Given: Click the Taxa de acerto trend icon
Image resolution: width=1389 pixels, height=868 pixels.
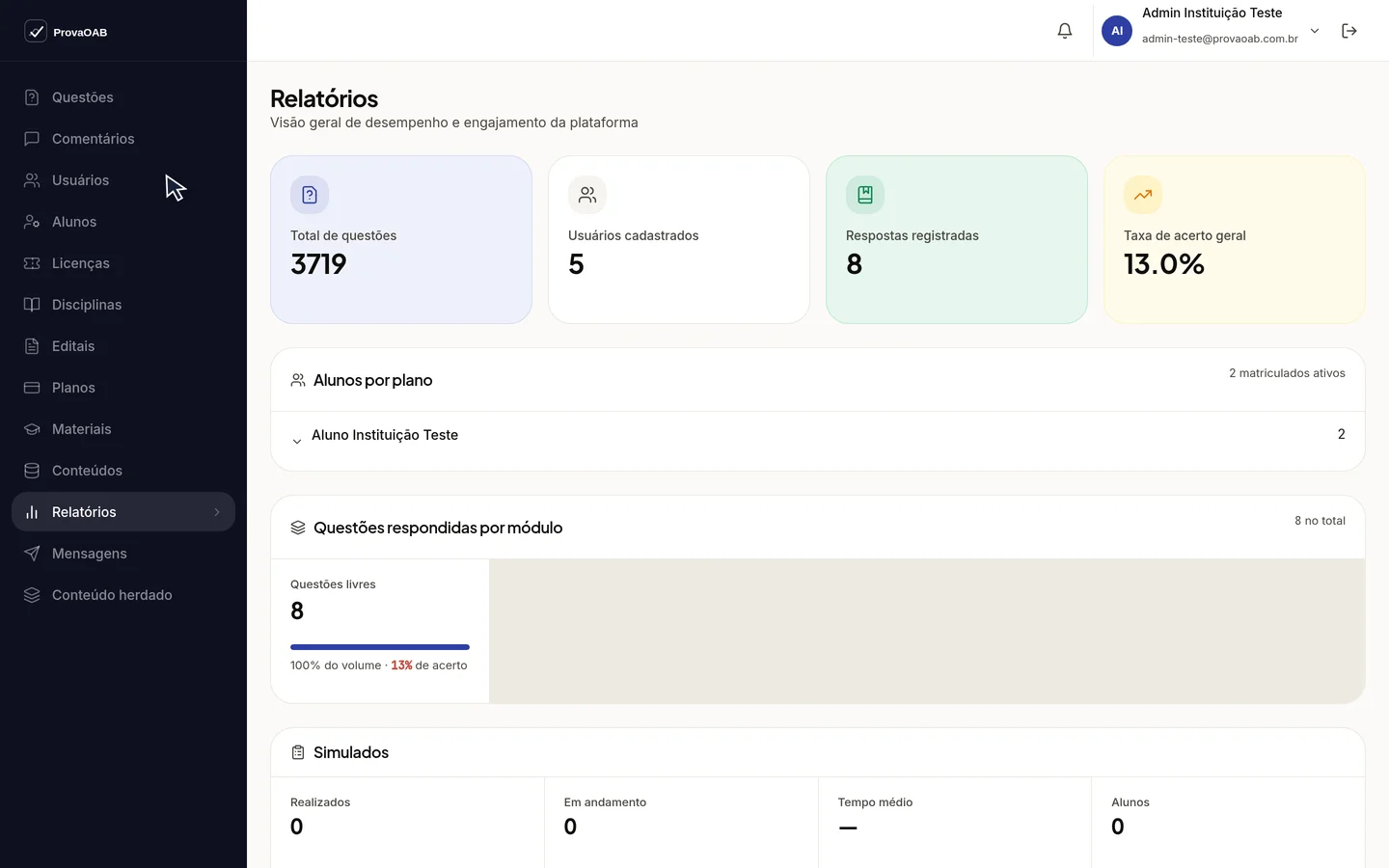Looking at the screenshot, I should tap(1143, 195).
